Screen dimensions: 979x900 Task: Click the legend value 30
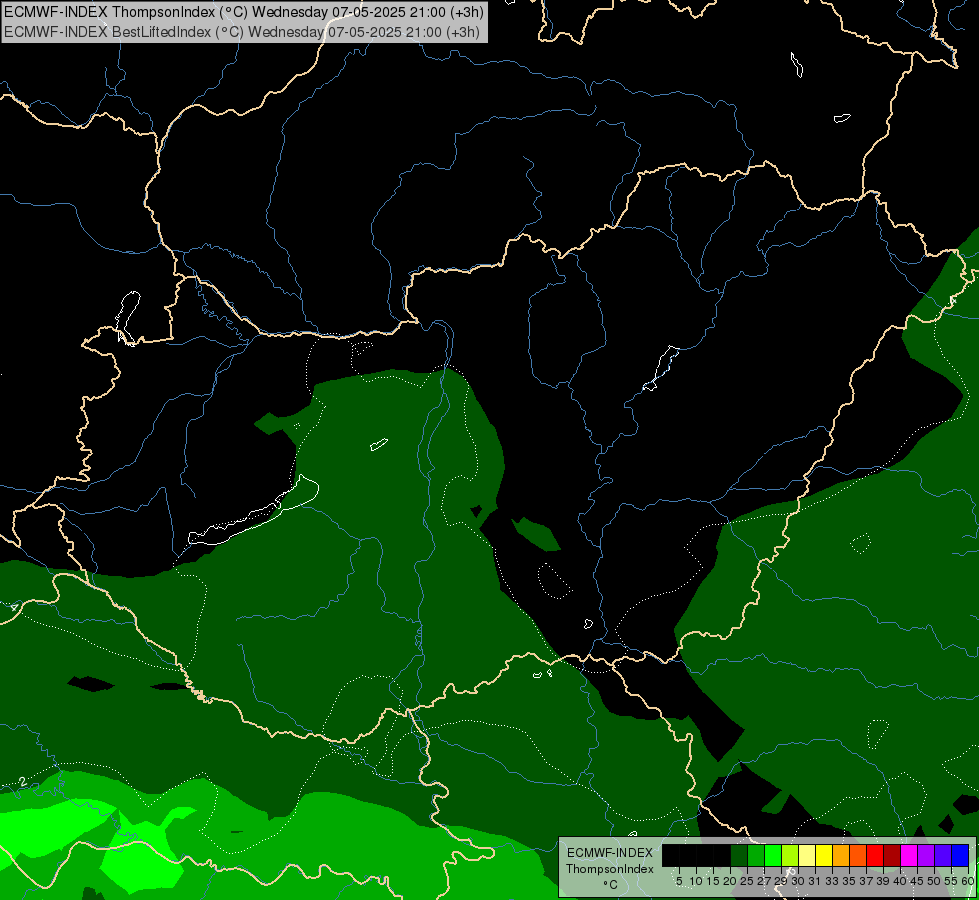tap(798, 881)
